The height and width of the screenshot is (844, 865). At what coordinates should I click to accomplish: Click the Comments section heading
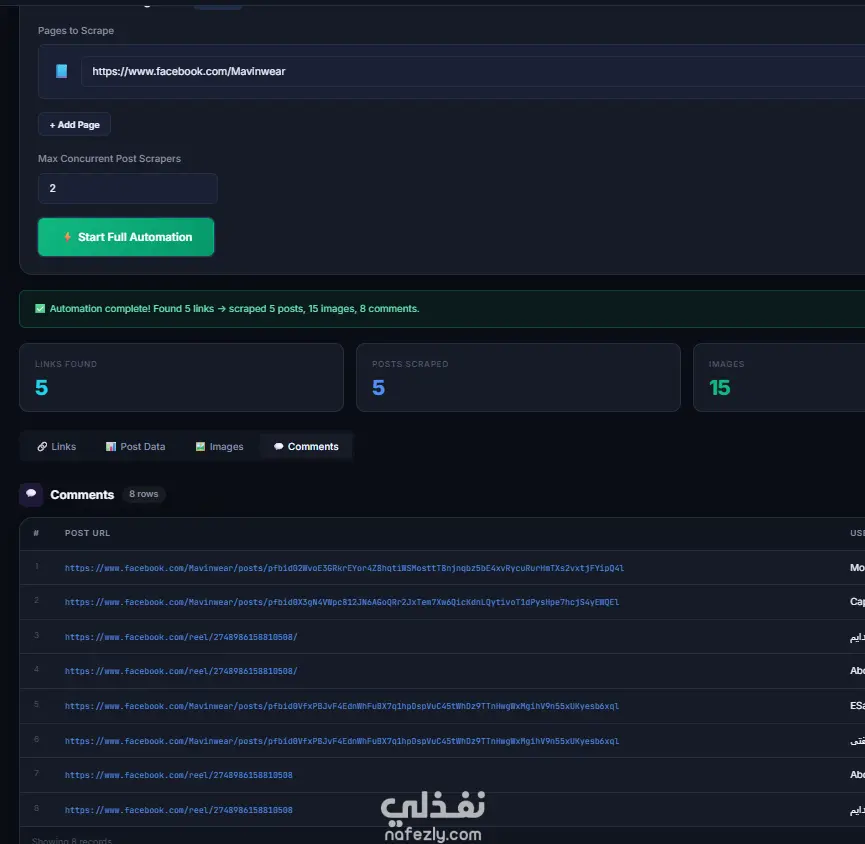click(82, 495)
